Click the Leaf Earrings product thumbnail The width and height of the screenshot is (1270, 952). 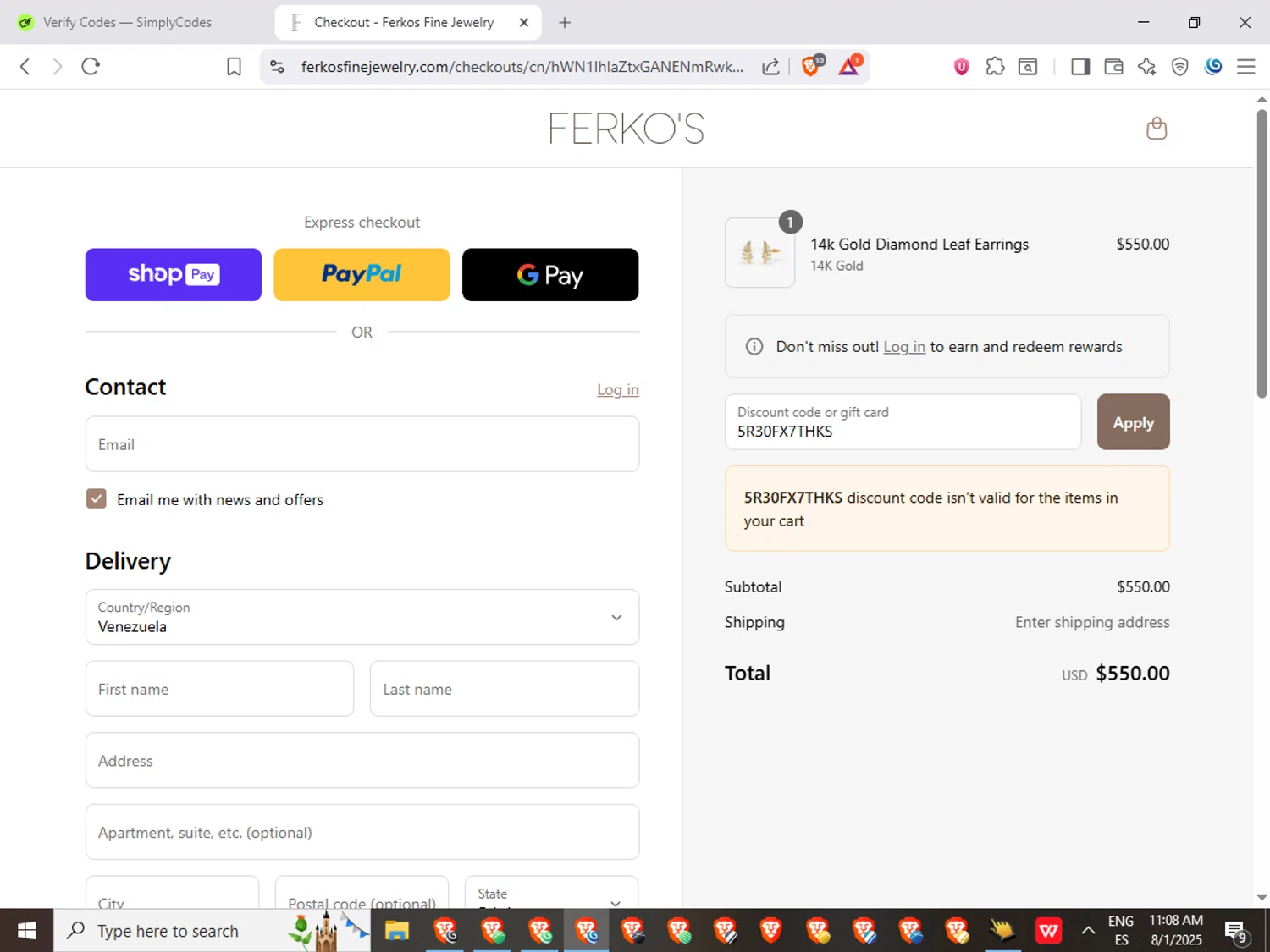pyautogui.click(x=759, y=253)
